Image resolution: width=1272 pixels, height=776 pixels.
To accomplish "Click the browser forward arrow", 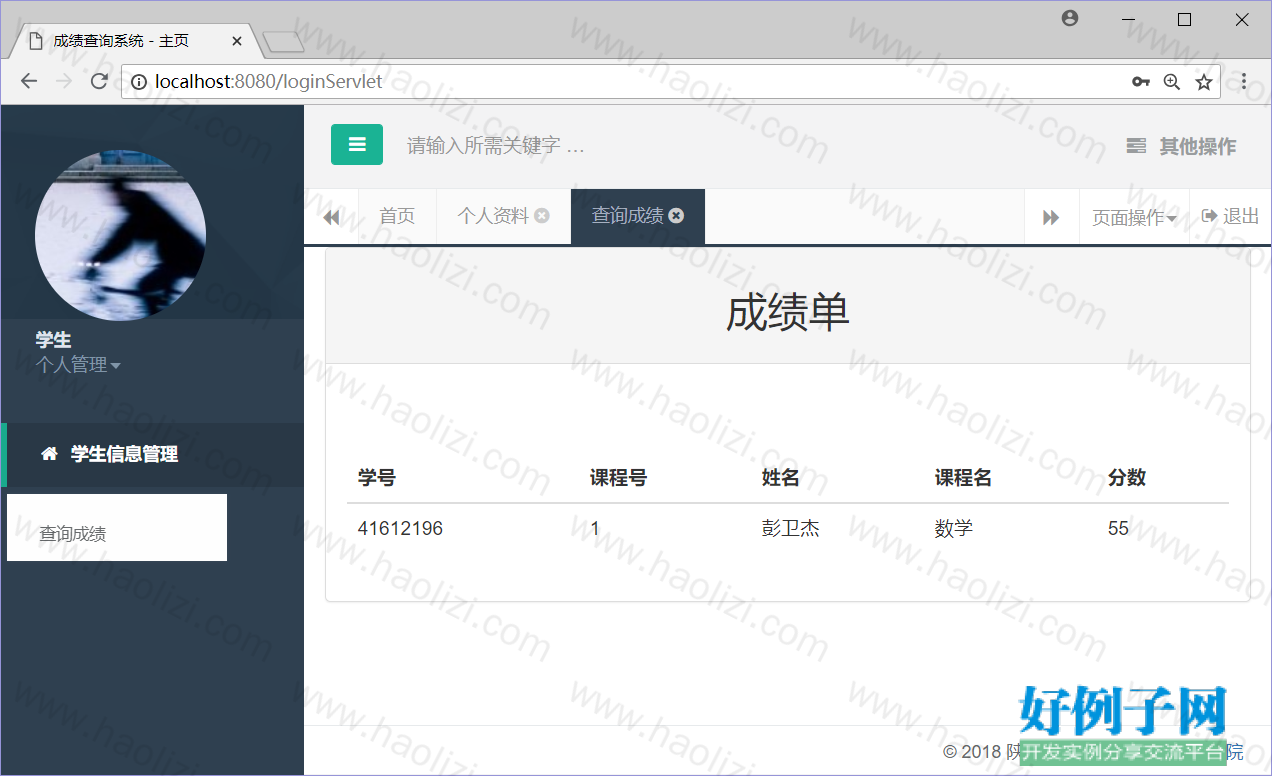I will (x=63, y=81).
